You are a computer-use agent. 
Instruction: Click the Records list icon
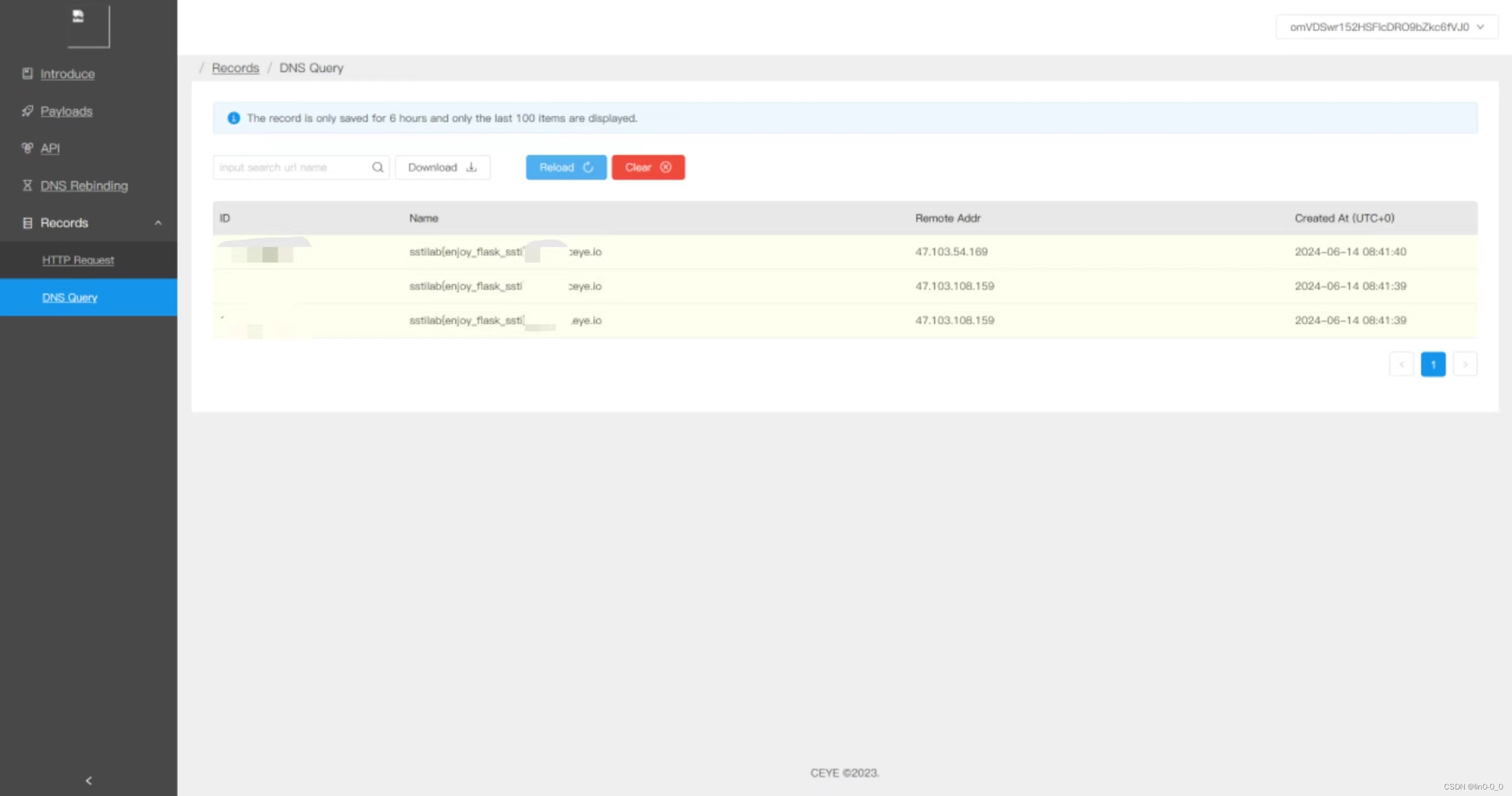point(27,223)
